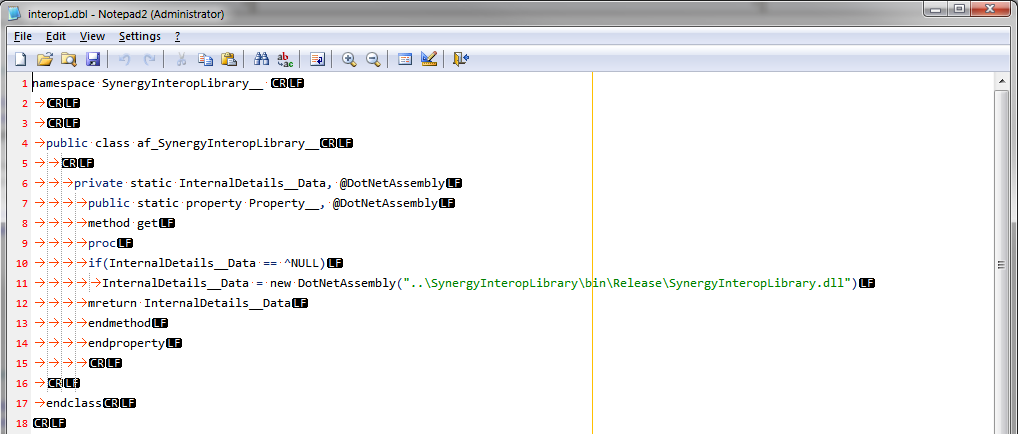Open the Edit menu
The height and width of the screenshot is (434, 1018).
pos(56,36)
